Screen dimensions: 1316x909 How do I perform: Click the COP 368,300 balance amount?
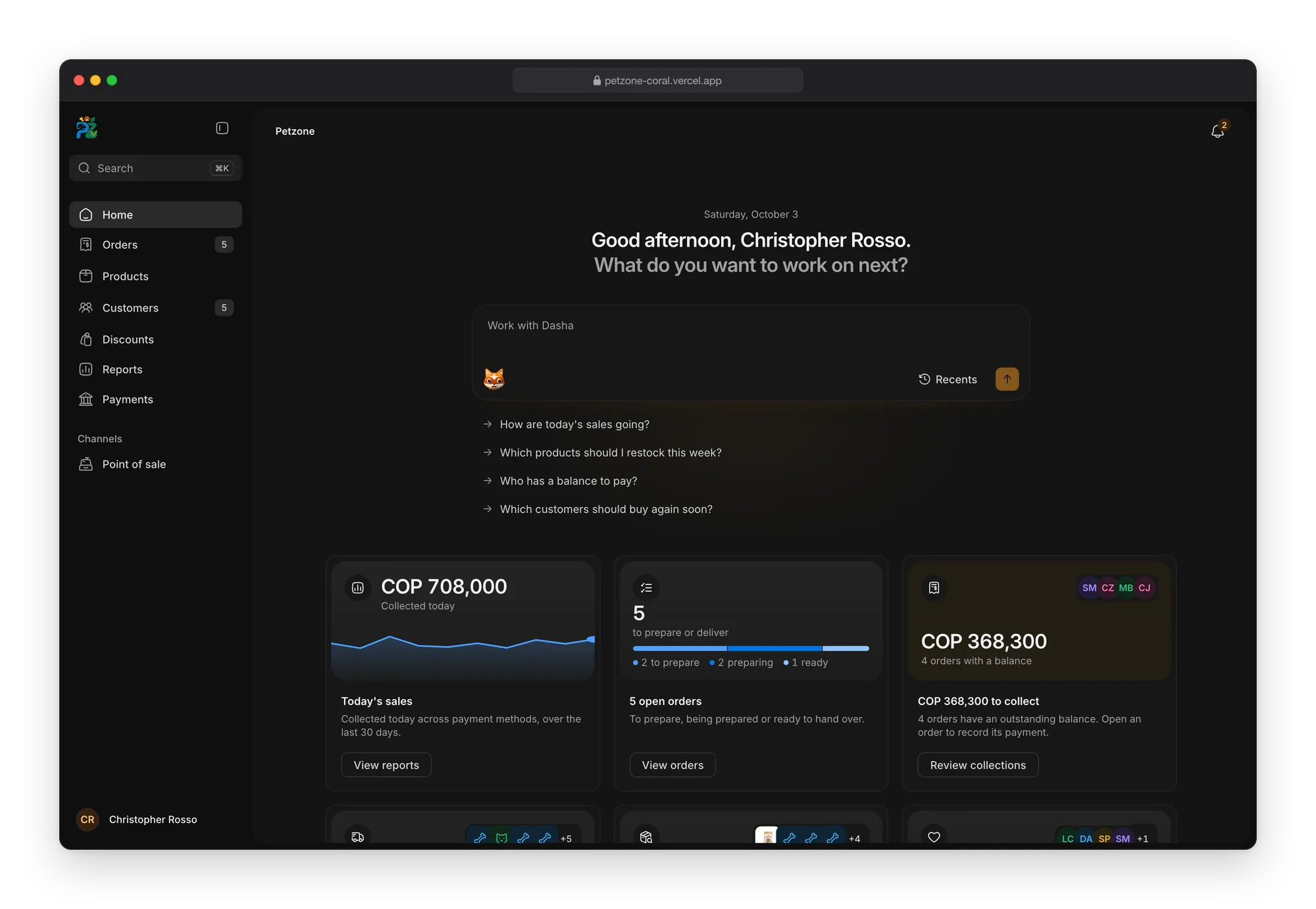point(984,641)
